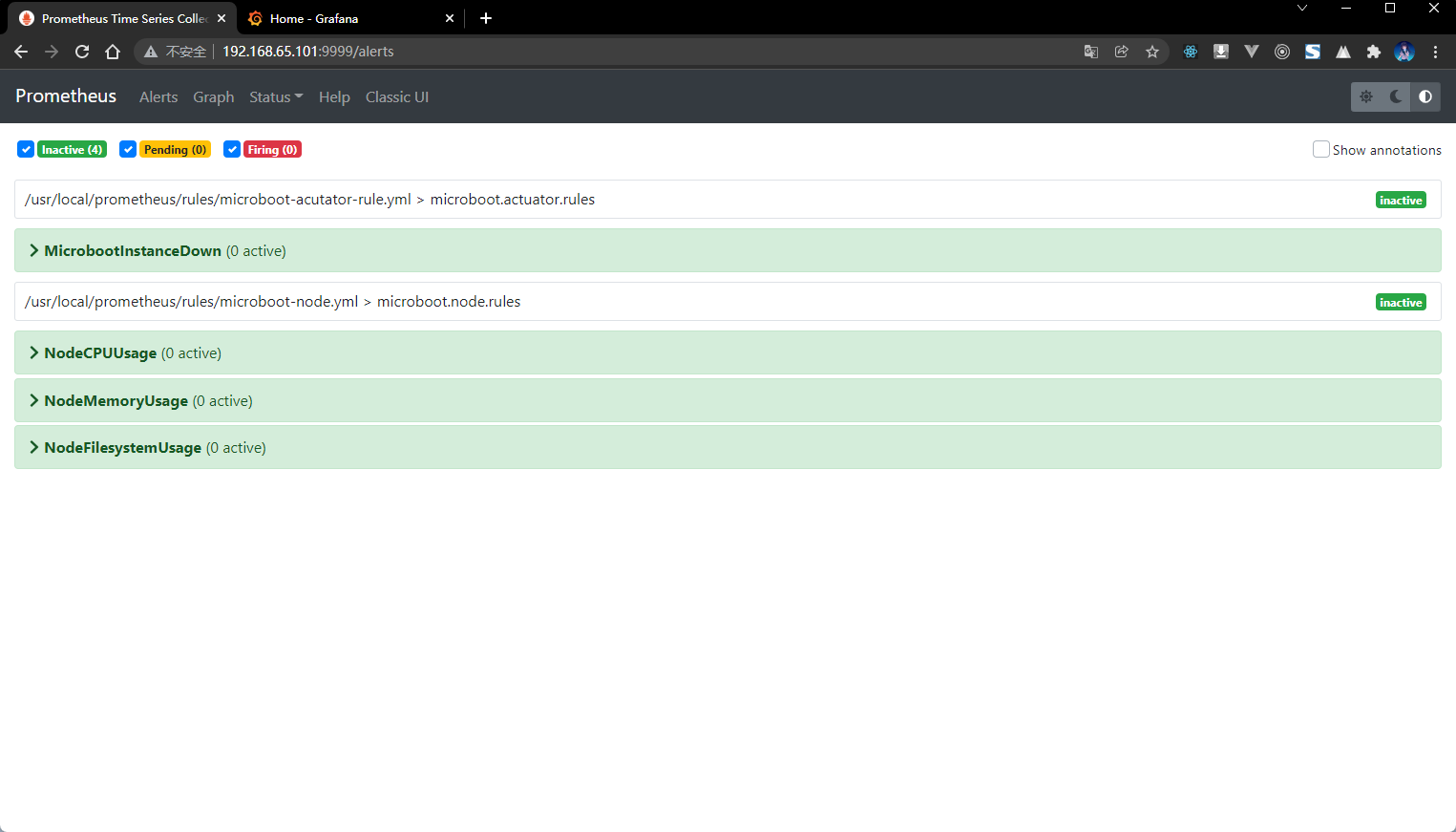This screenshot has width=1456, height=832.
Task: Click the Pending (0) yellow badge
Action: 175,149
